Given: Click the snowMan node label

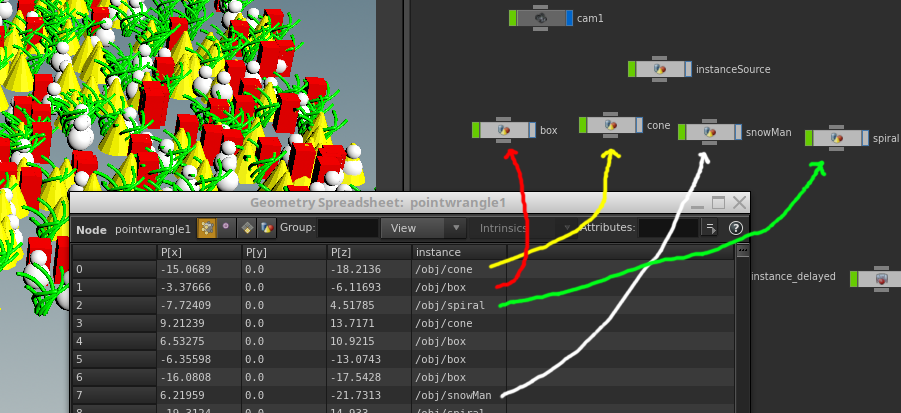Looking at the screenshot, I should pyautogui.click(x=769, y=133).
